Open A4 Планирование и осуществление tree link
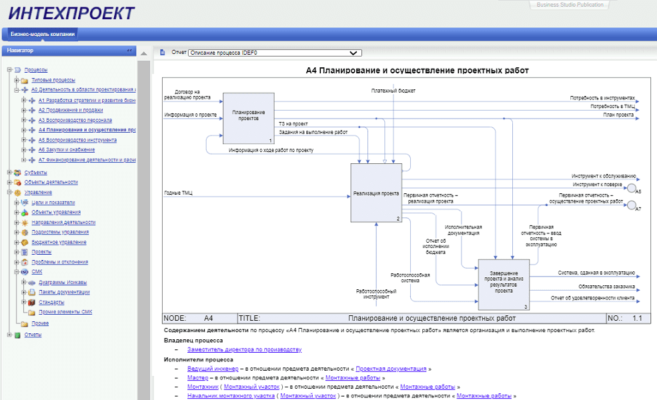This screenshot has height=400, width=657. pyautogui.click(x=87, y=130)
